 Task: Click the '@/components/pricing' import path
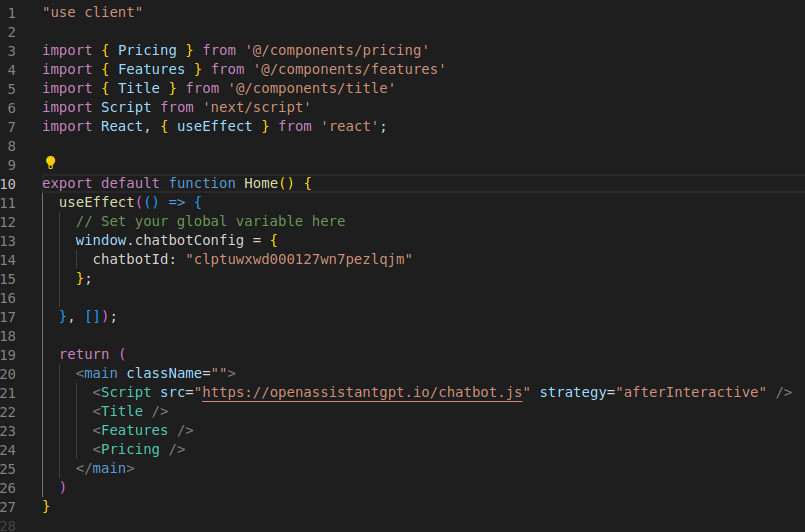point(337,50)
